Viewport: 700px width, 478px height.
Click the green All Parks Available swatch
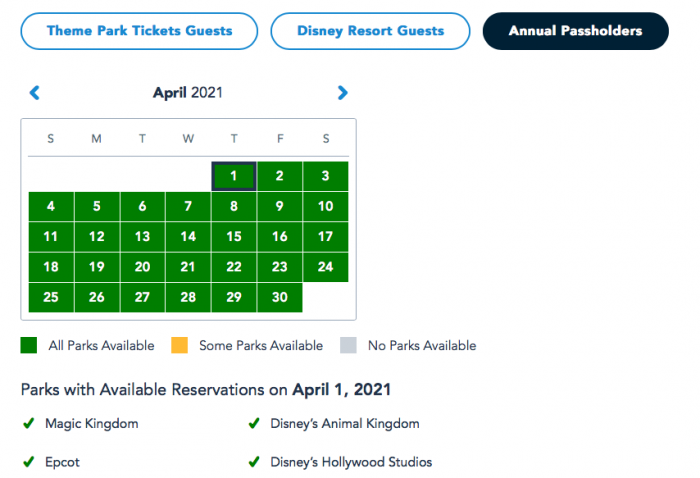[29, 346]
